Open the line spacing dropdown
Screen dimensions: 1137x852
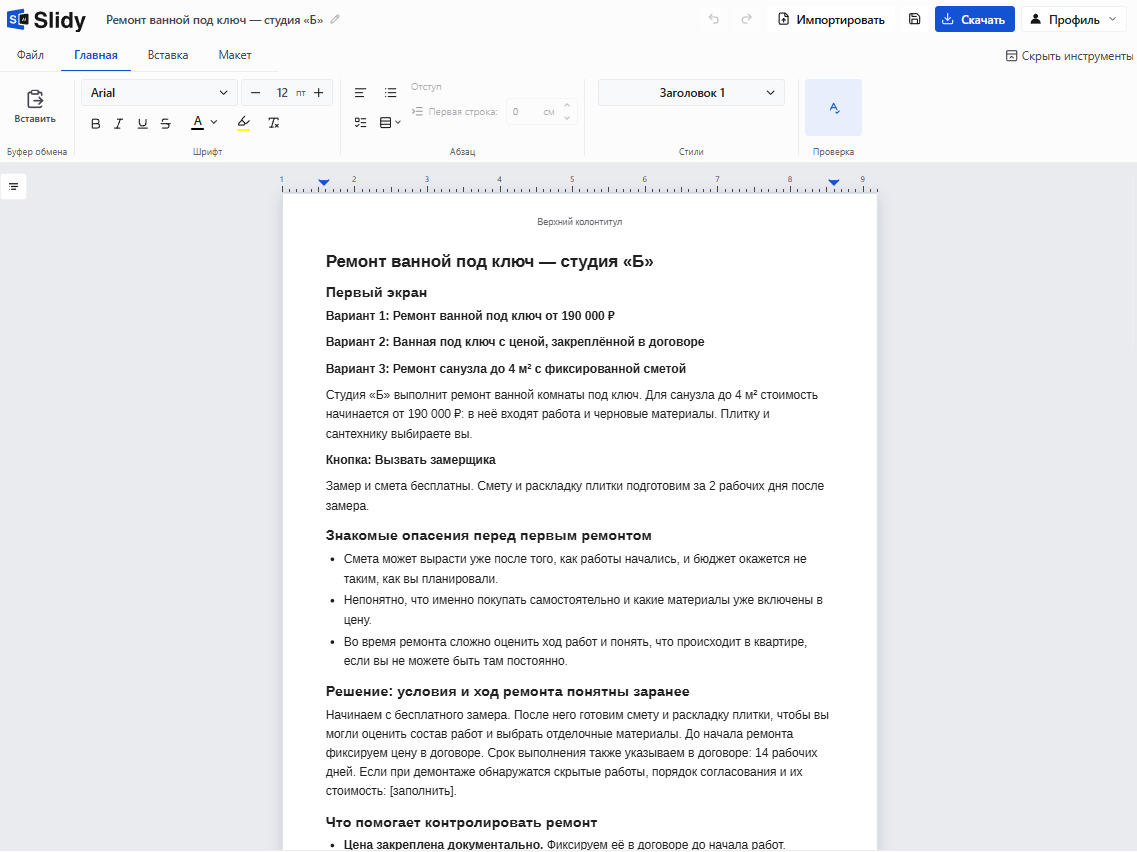(391, 123)
